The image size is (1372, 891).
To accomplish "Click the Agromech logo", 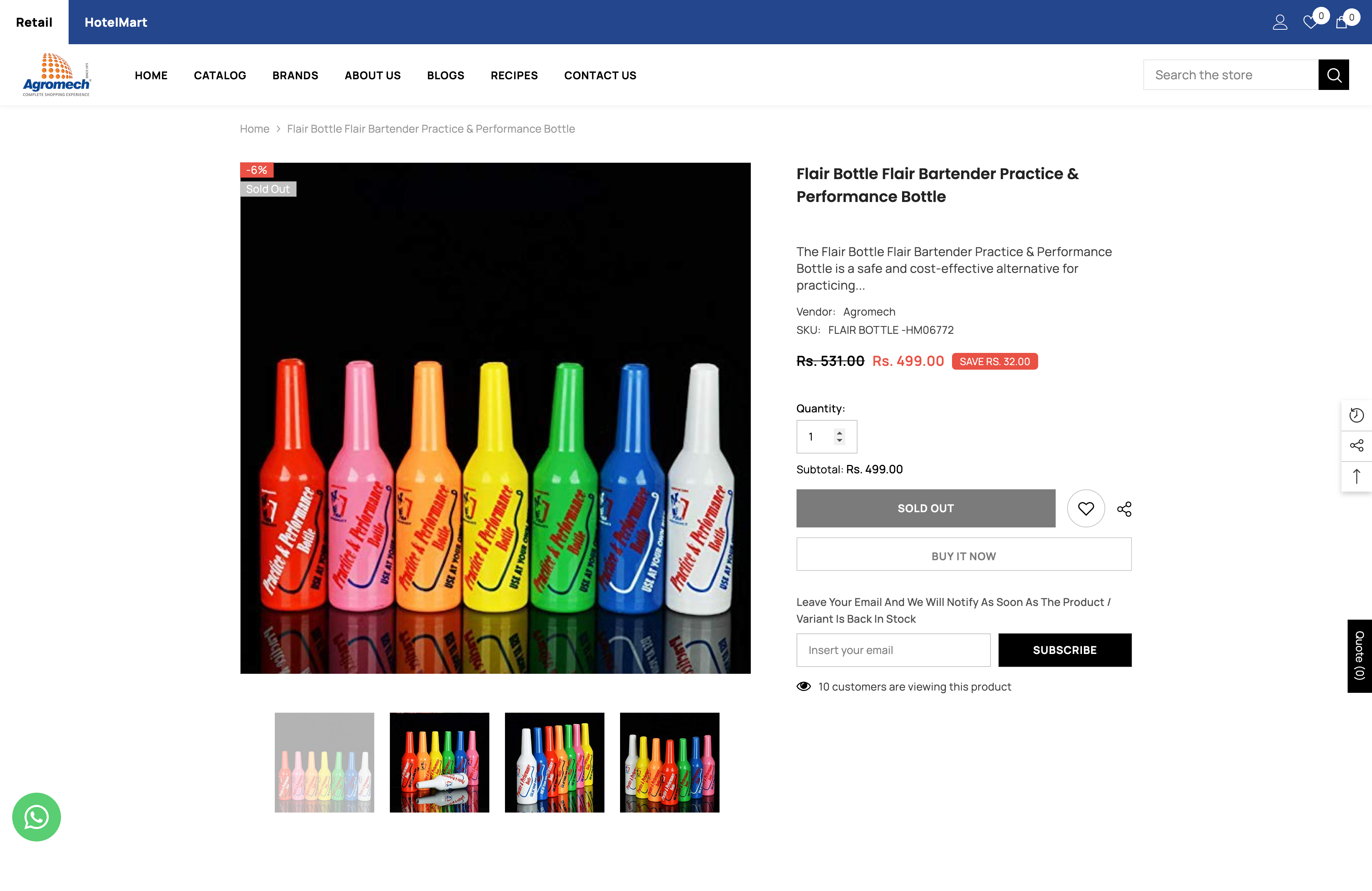I will (x=56, y=75).
